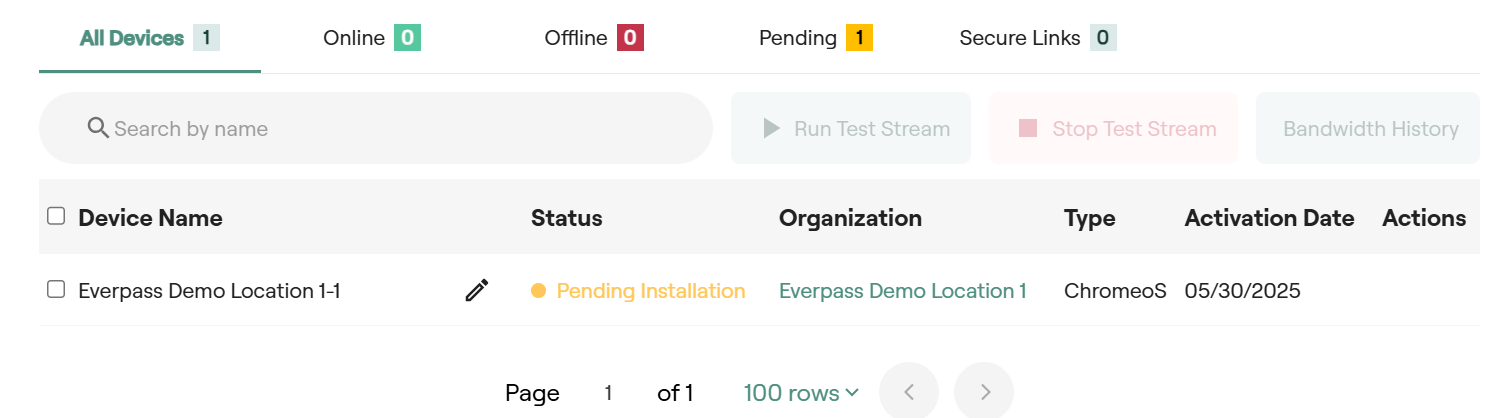Image resolution: width=1501 pixels, height=418 pixels.
Task: Click the pencil edit icon for device name
Action: [x=477, y=291]
